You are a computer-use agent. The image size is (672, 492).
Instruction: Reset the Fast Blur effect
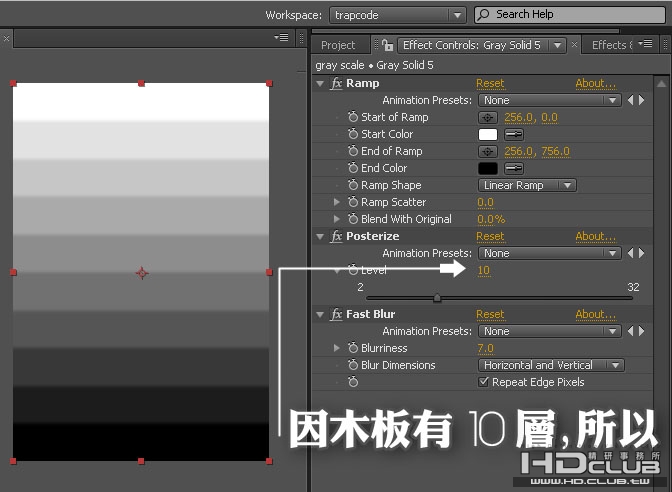coord(490,314)
